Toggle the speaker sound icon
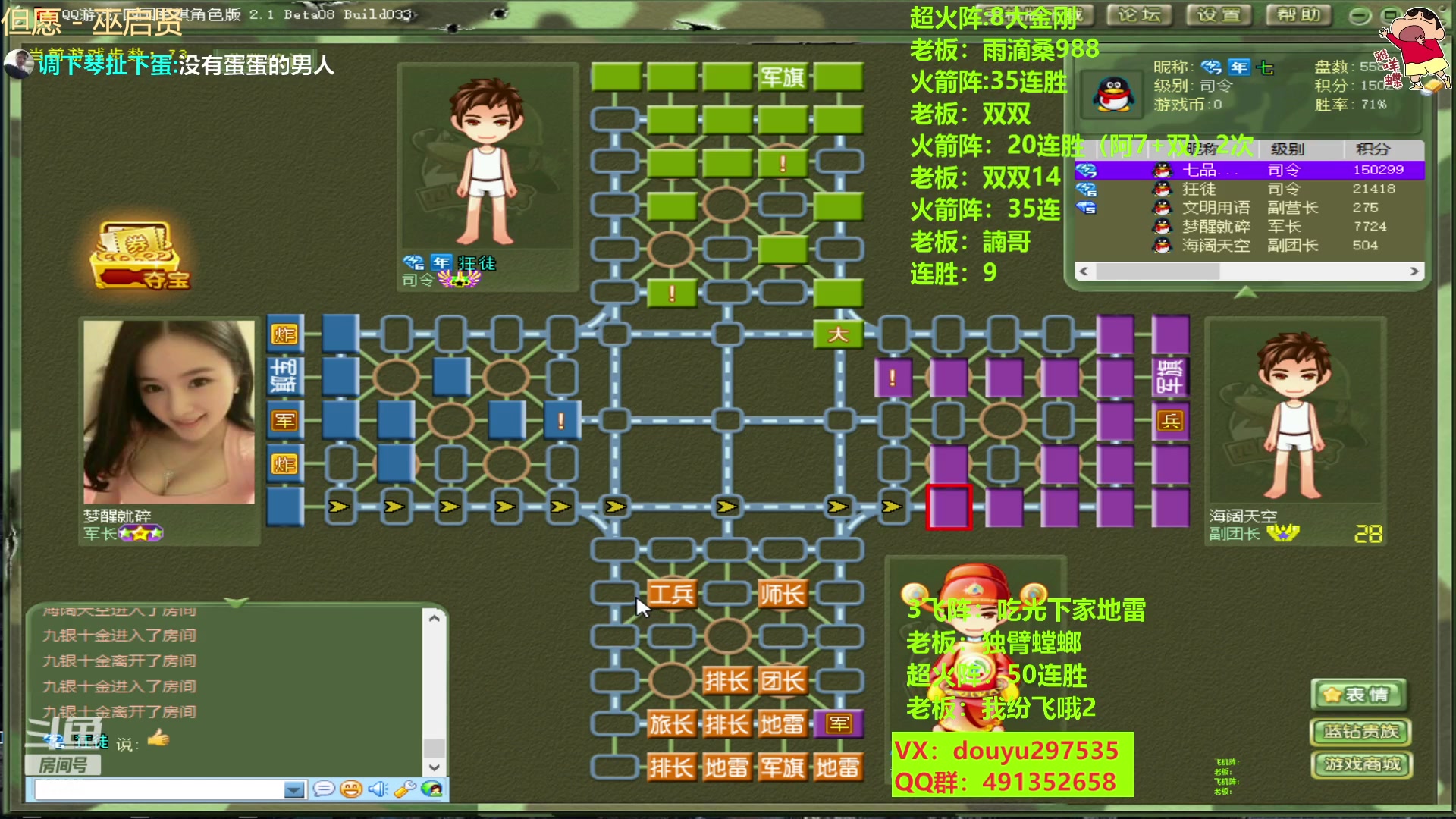This screenshot has height=819, width=1456. 377,789
